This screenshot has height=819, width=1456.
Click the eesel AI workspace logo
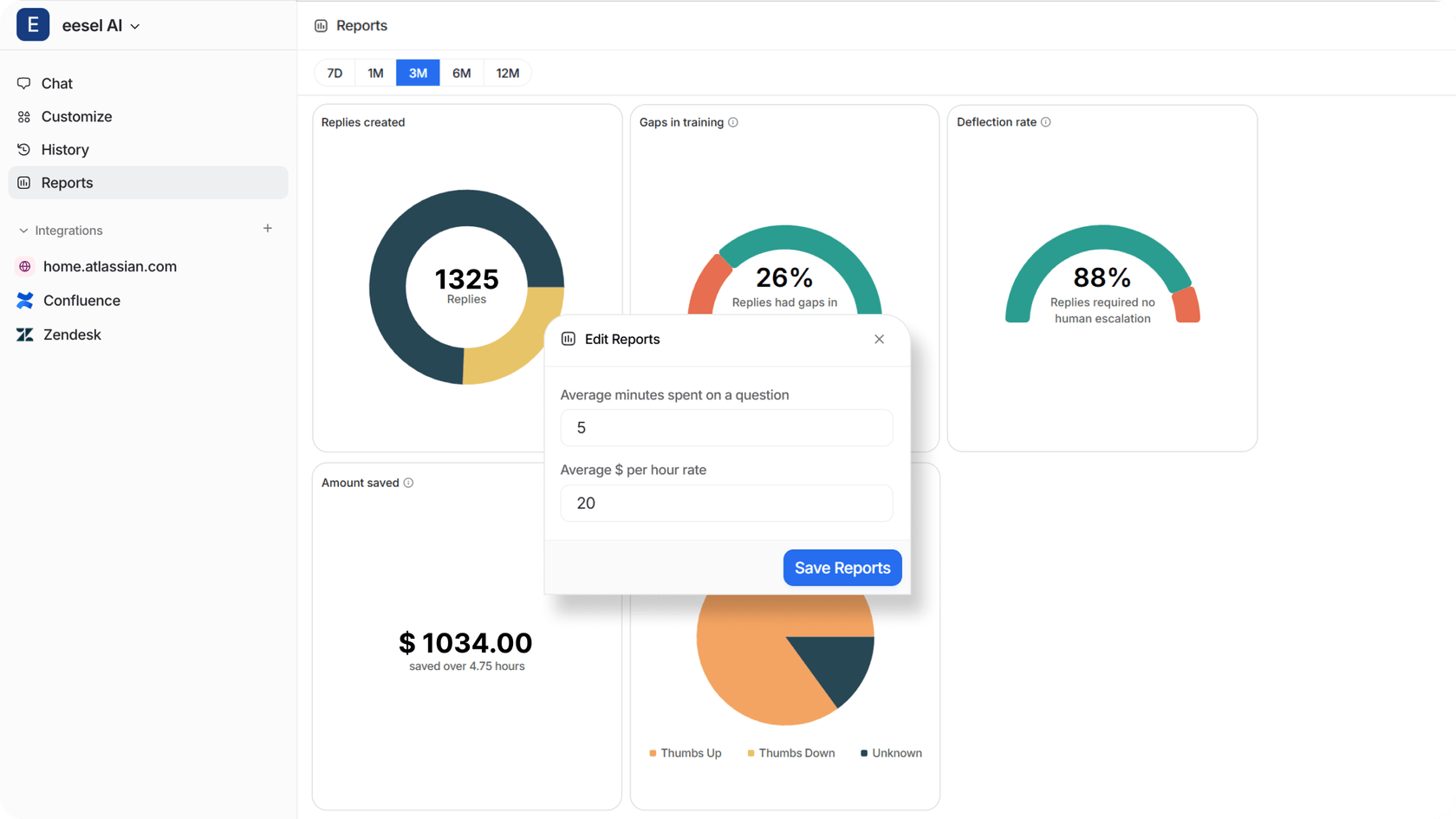coord(32,24)
